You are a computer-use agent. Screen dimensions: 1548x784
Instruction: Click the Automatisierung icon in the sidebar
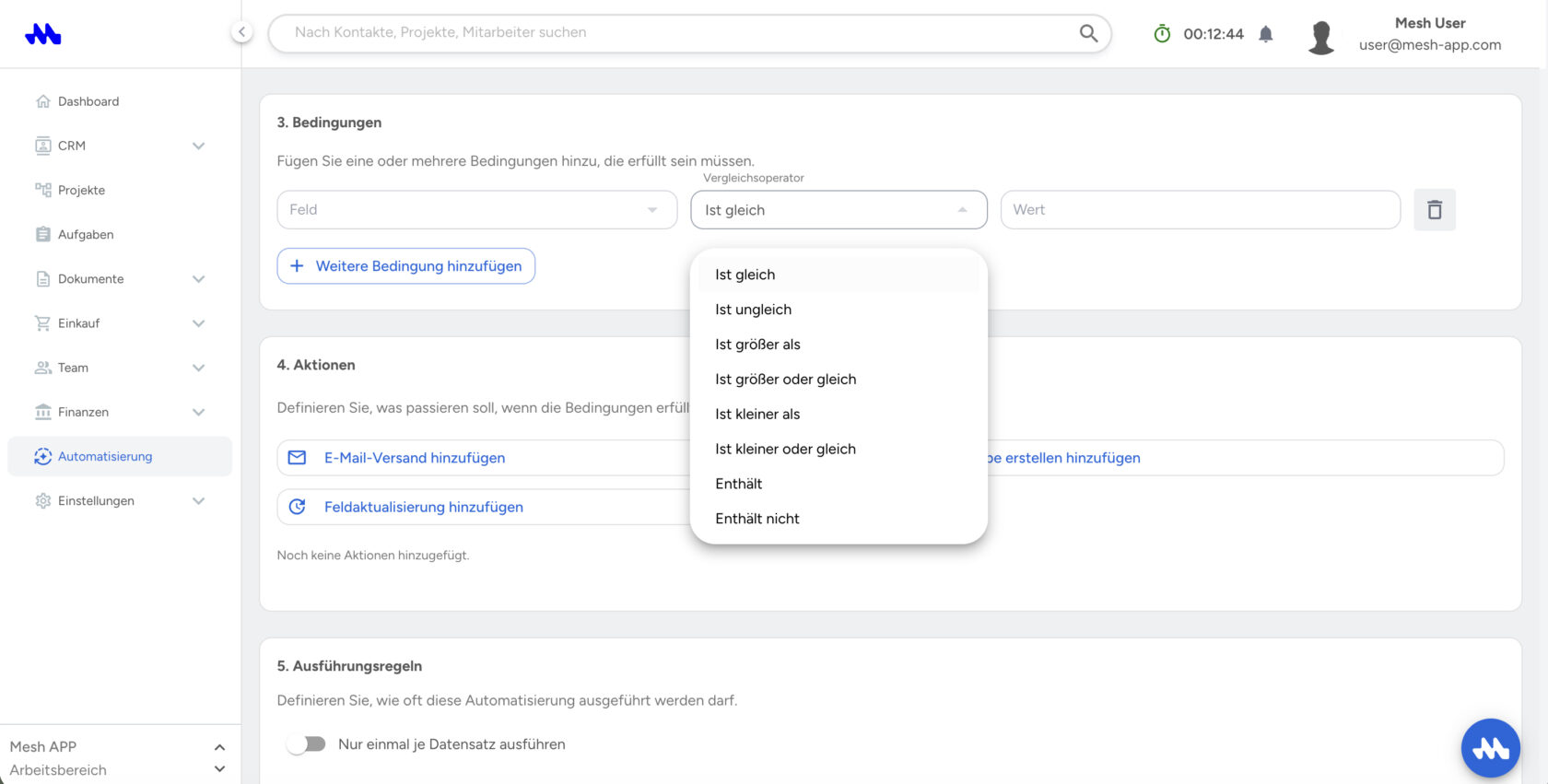tap(42, 456)
